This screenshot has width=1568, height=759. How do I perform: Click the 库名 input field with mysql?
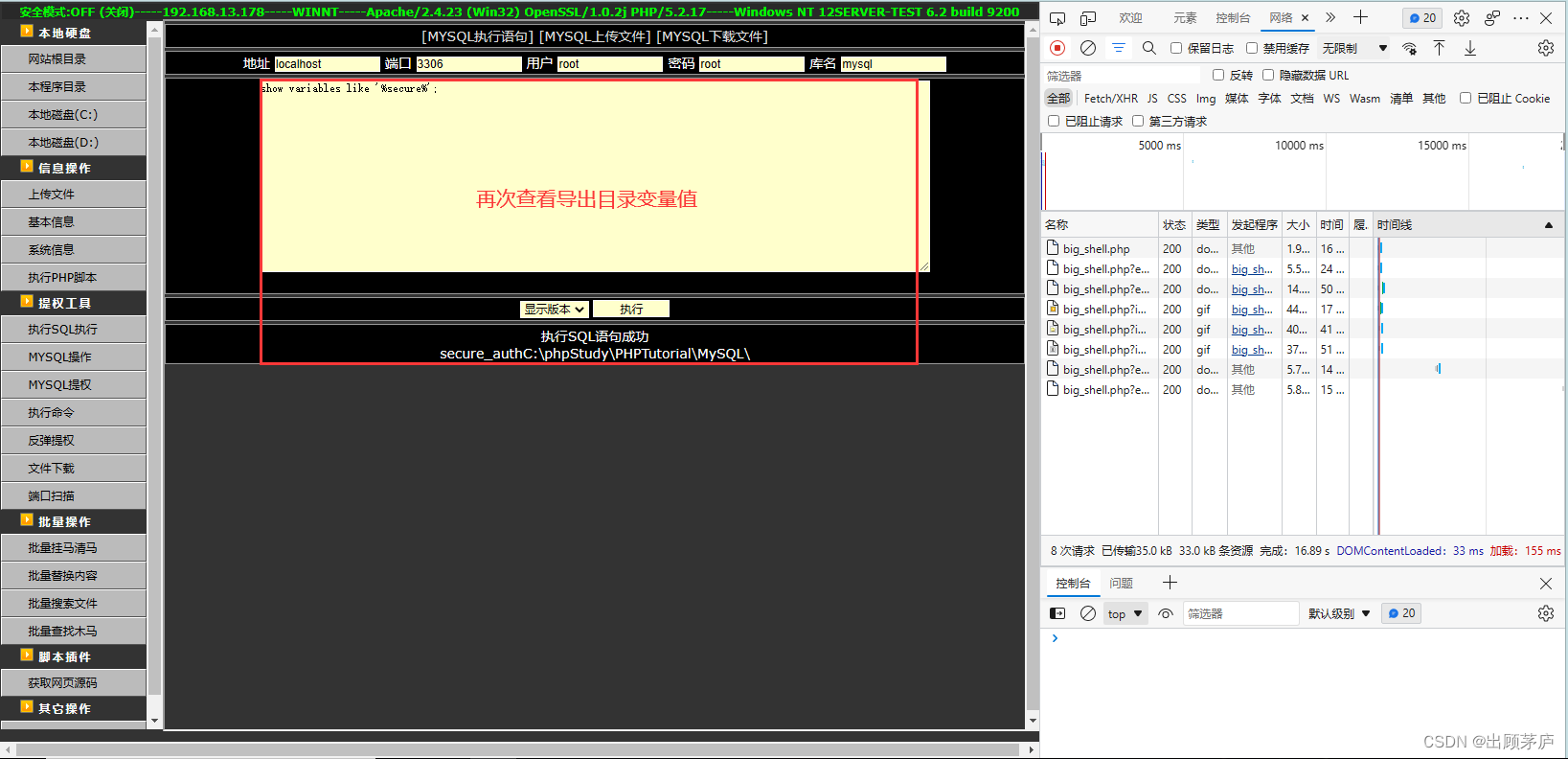pyautogui.click(x=893, y=64)
